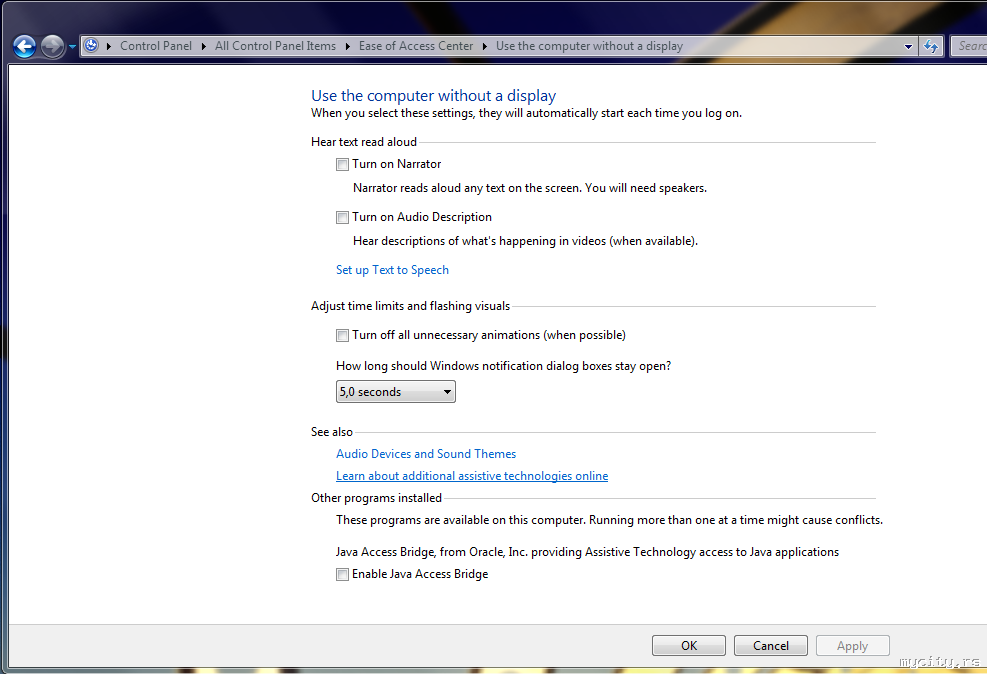The image size is (987, 674).
Task: Click 'These programs are available on this computer' text
Action: click(609, 520)
